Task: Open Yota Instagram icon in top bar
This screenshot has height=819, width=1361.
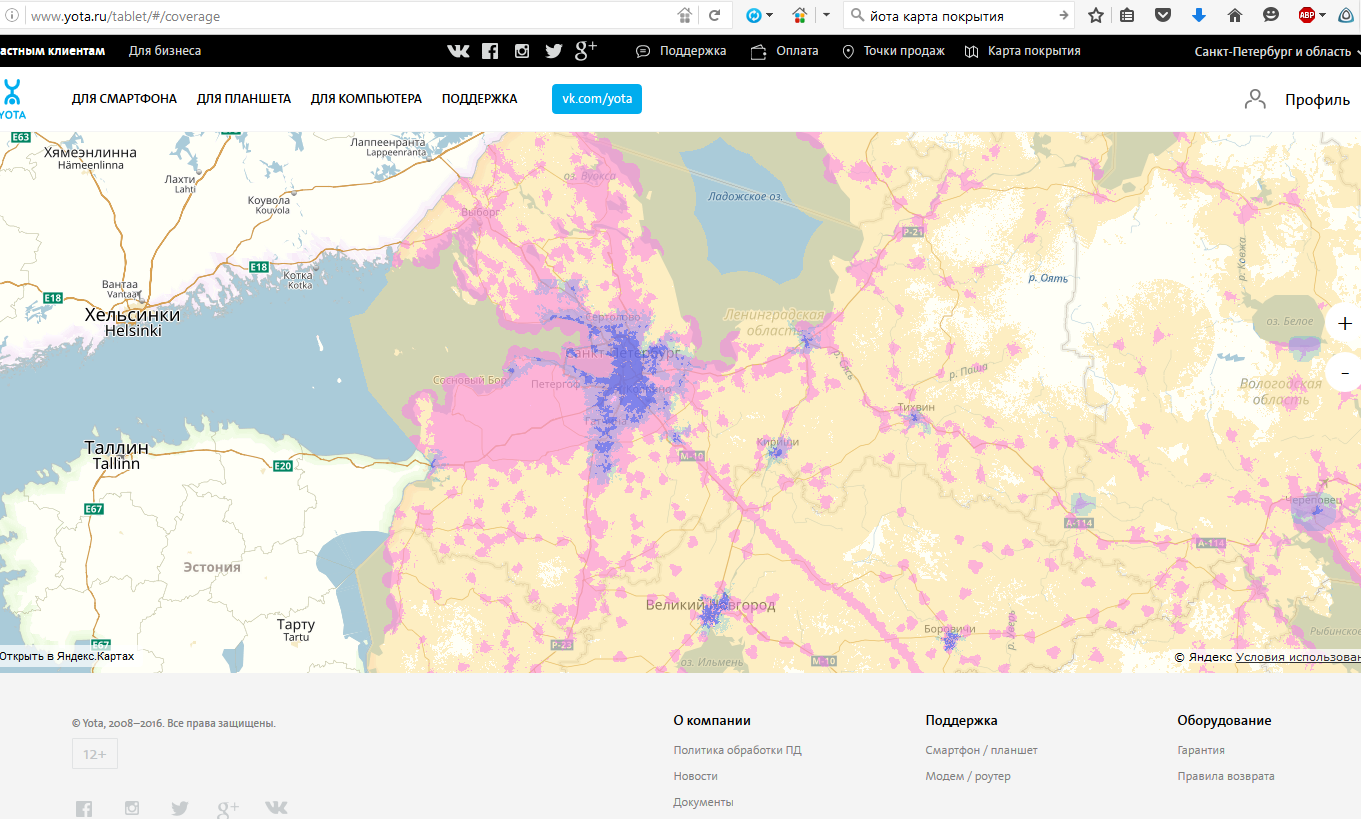Action: (522, 51)
